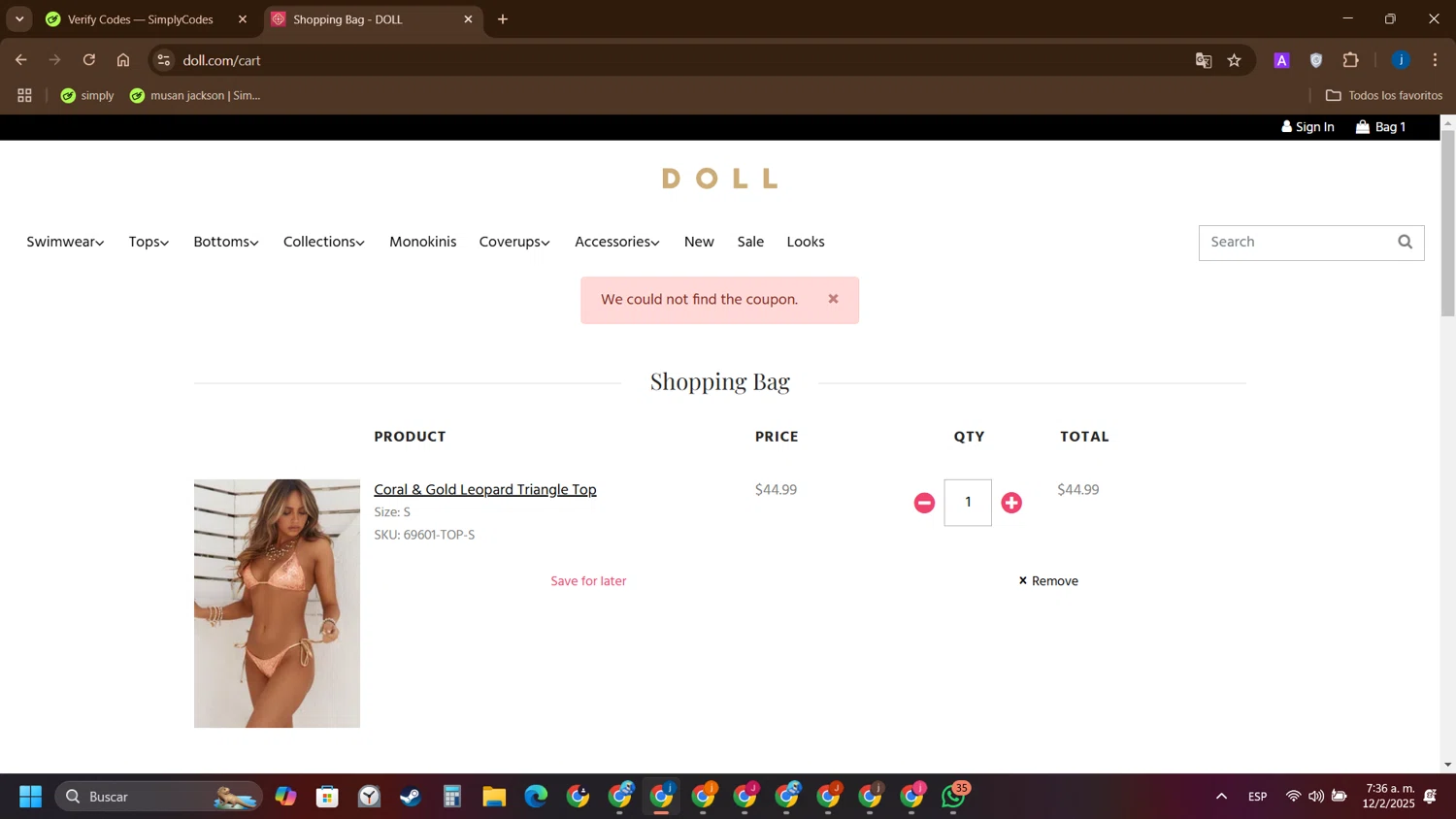This screenshot has height=819, width=1456.
Task: Click Sign In in the top bar
Action: pos(1307,127)
